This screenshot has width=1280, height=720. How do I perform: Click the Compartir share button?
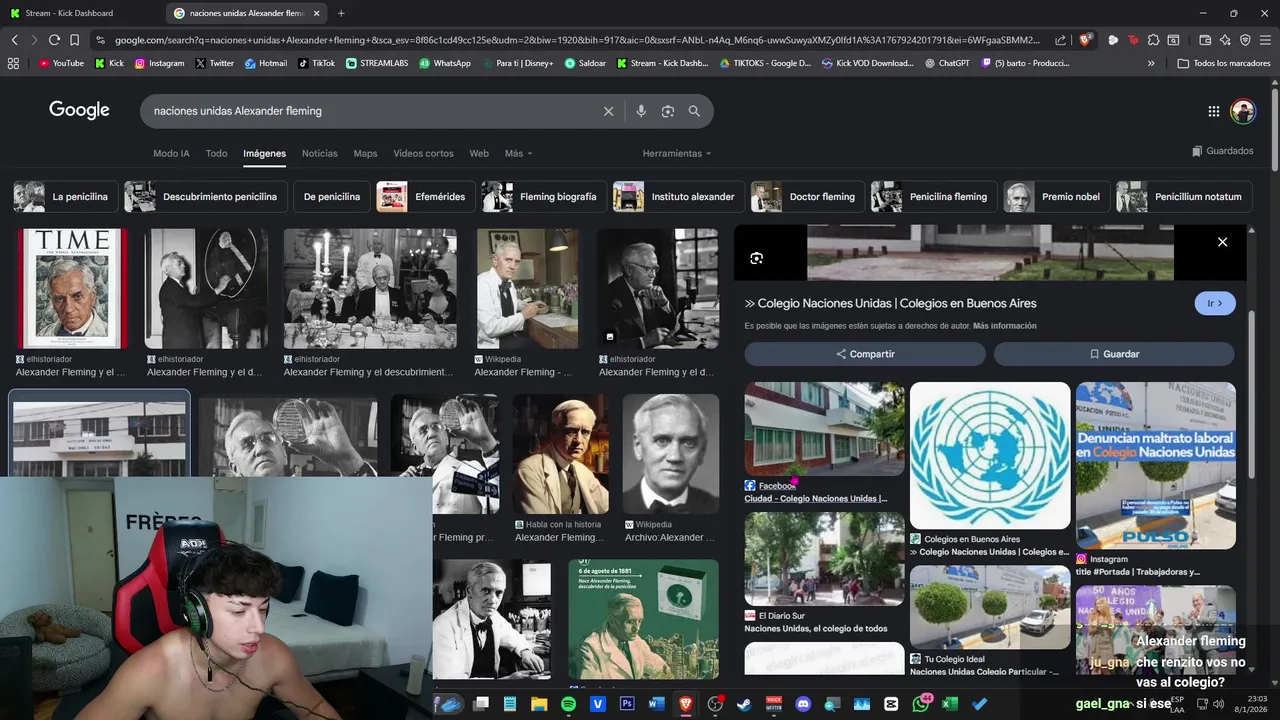(x=865, y=354)
